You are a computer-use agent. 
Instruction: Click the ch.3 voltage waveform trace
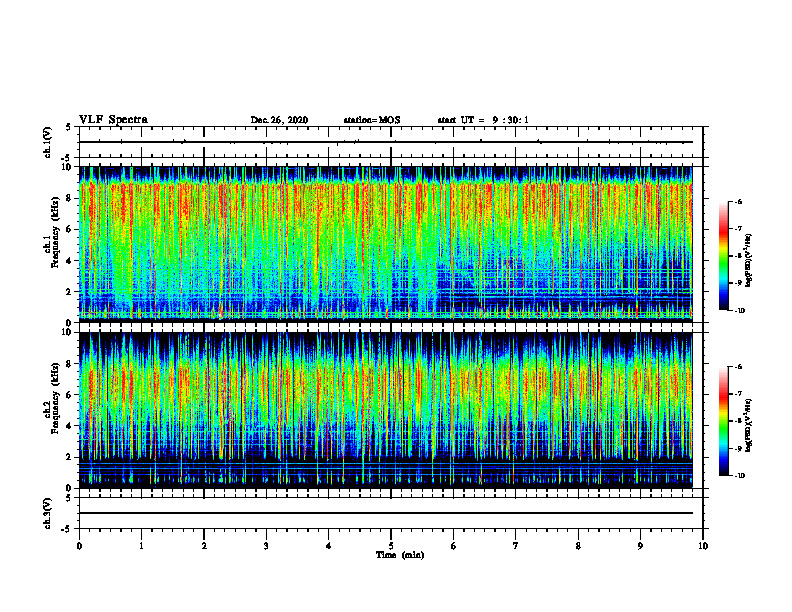(386, 513)
